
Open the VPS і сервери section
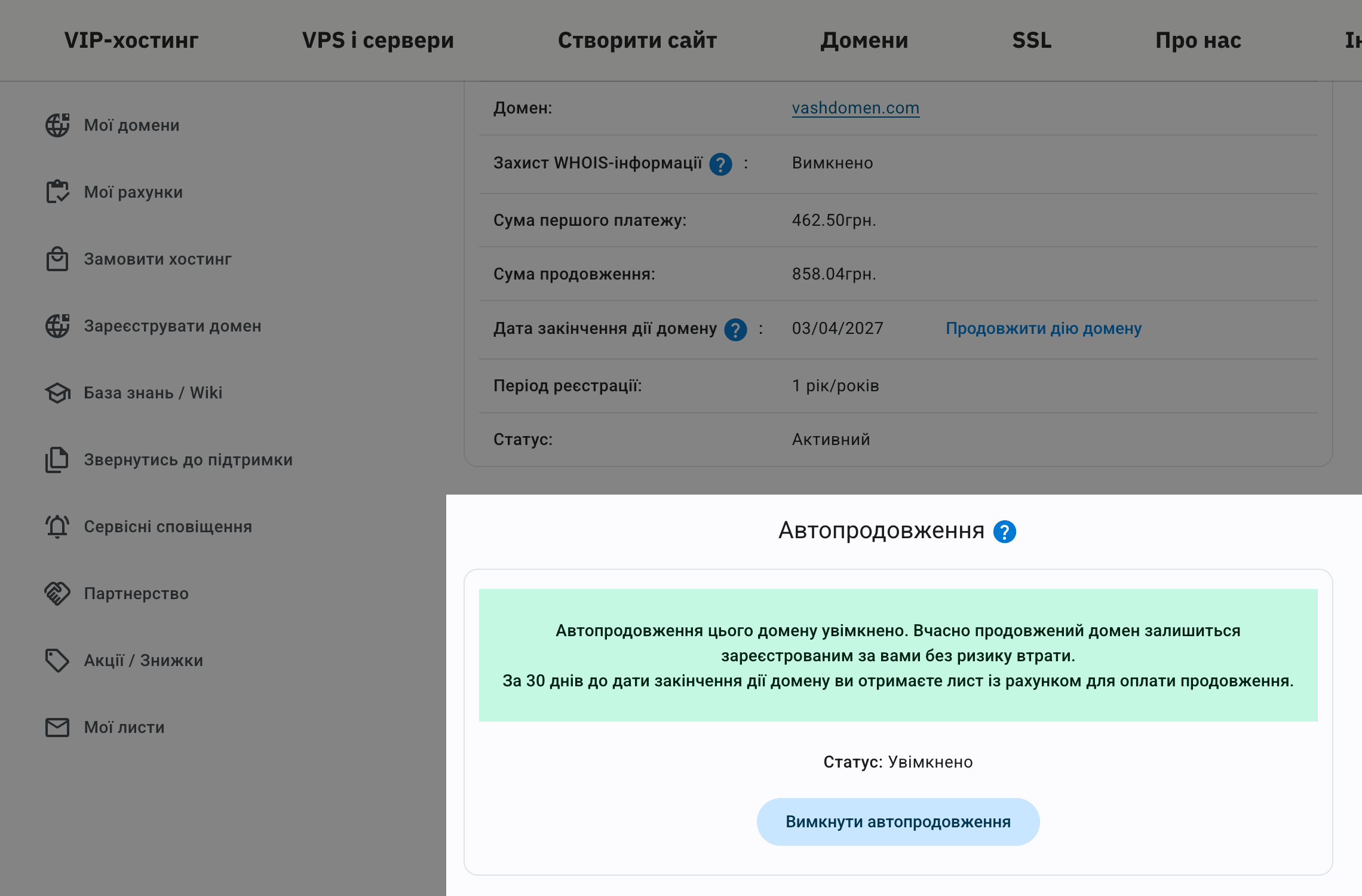[379, 40]
